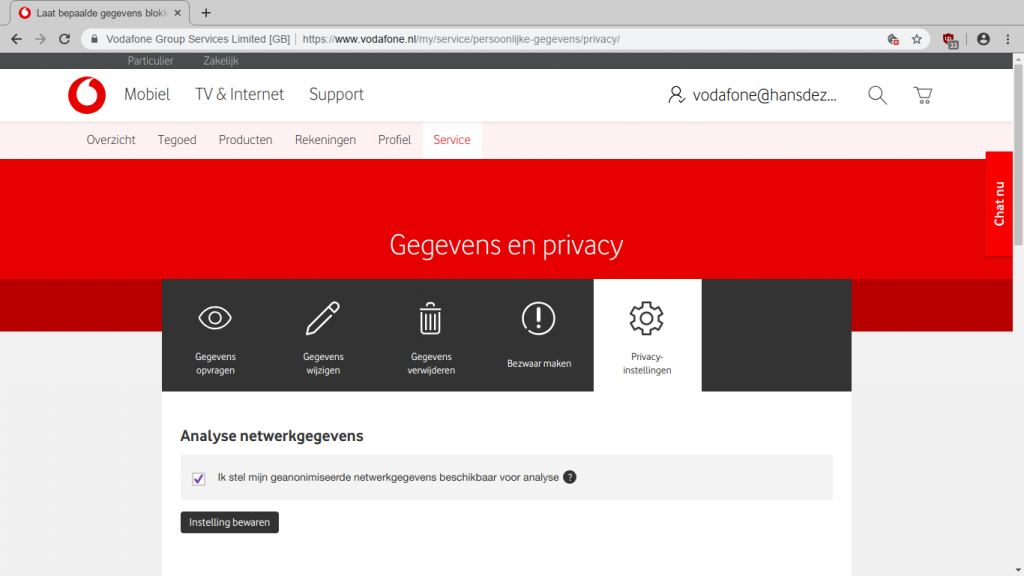Click the translate icon in the address bar
Image resolution: width=1024 pixels, height=576 pixels.
[x=893, y=40]
